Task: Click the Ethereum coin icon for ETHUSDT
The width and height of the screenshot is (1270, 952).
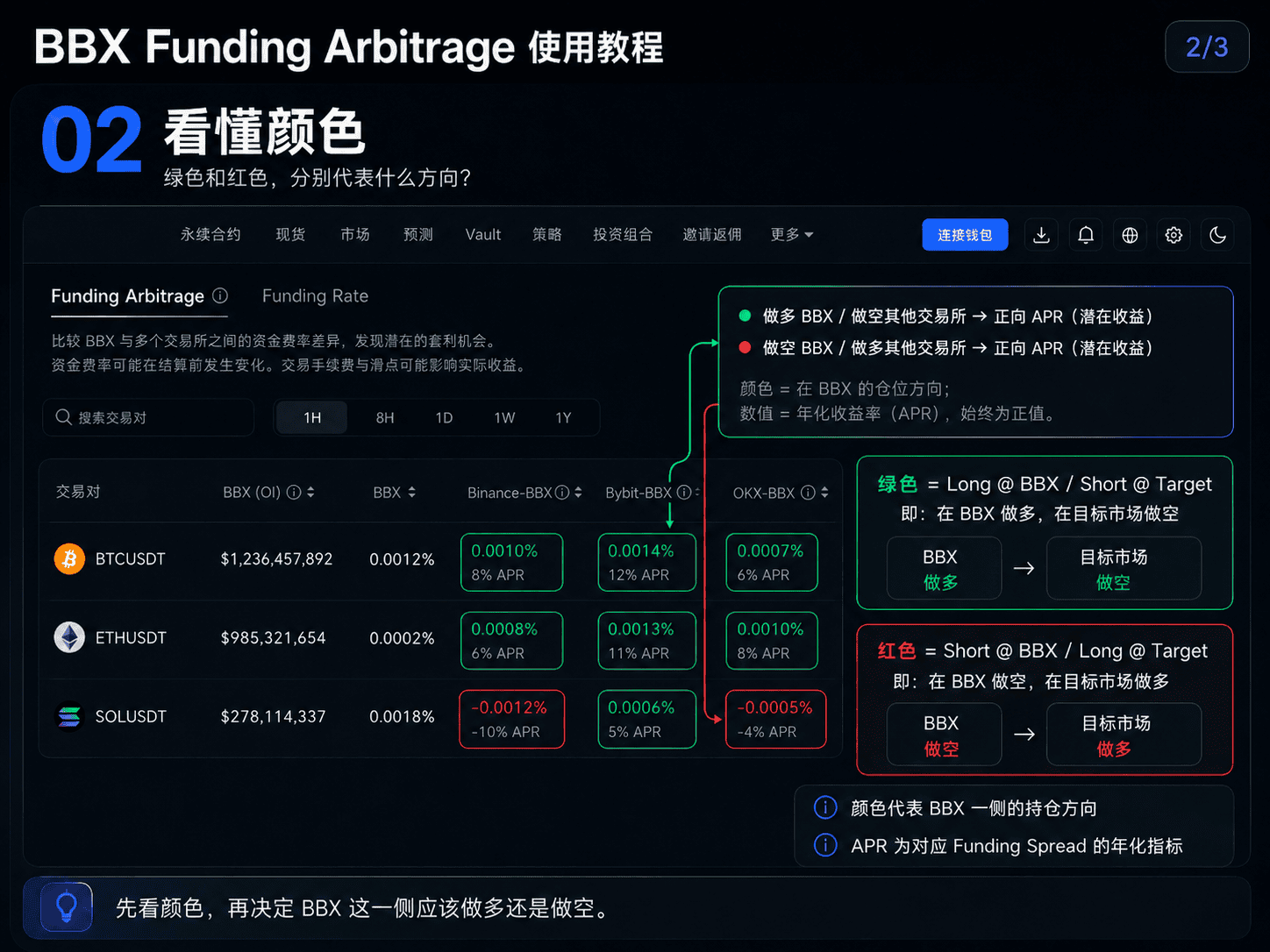Action: pyautogui.click(x=70, y=637)
